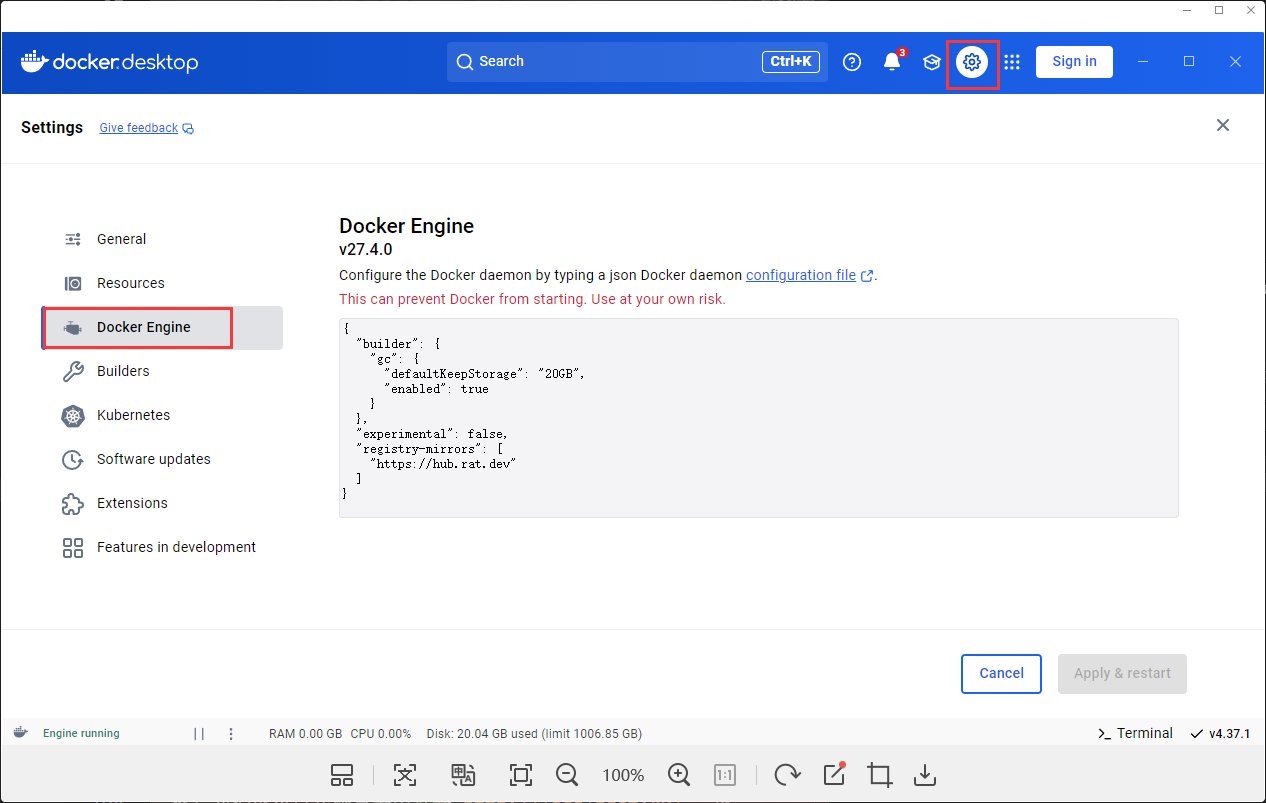Open the Learning center graduation cap icon
1266x803 pixels.
(932, 62)
